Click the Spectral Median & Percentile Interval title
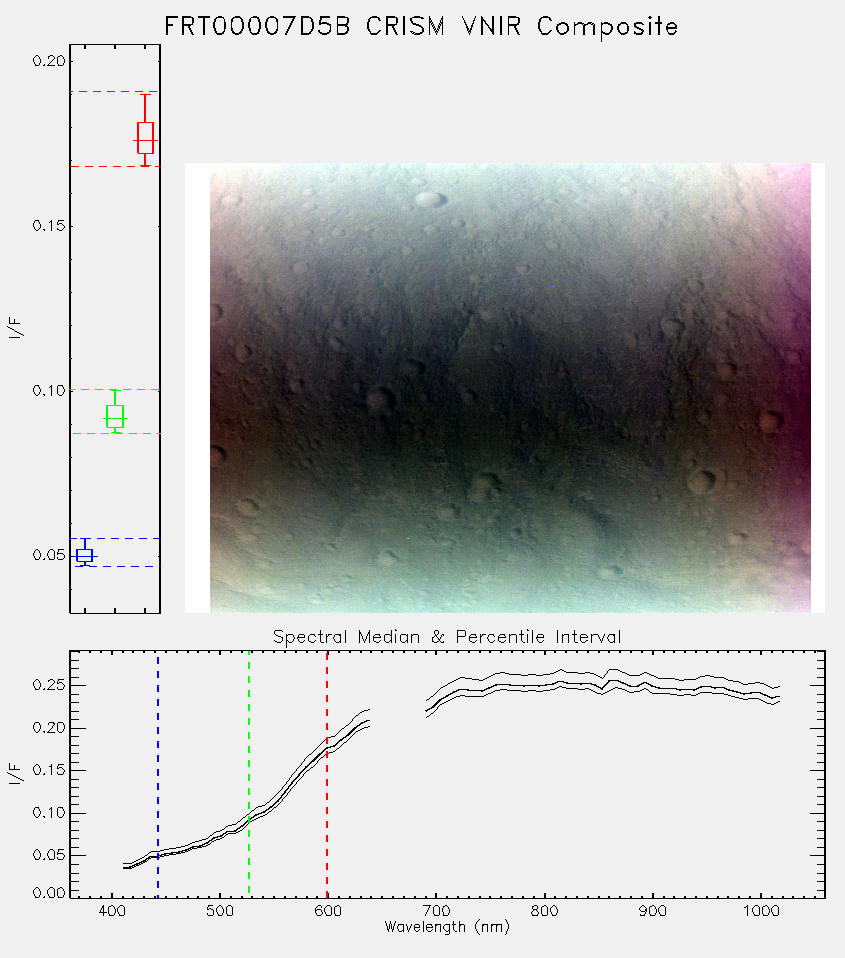The image size is (845, 958). pos(447,637)
